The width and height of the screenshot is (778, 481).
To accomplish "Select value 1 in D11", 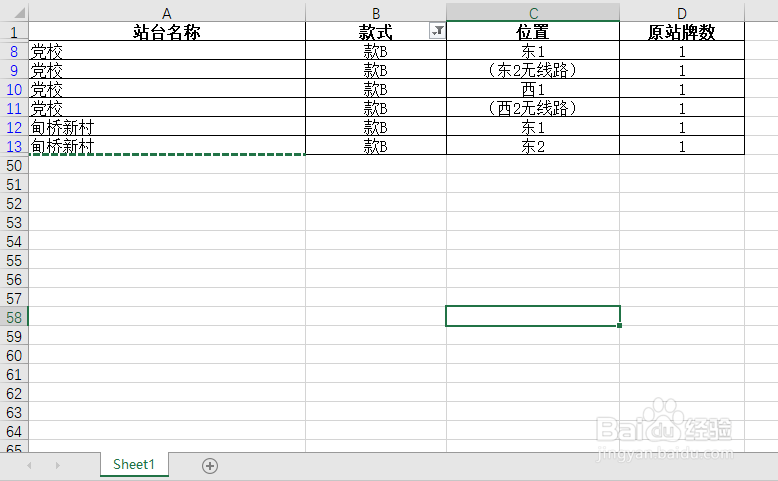I will click(682, 108).
